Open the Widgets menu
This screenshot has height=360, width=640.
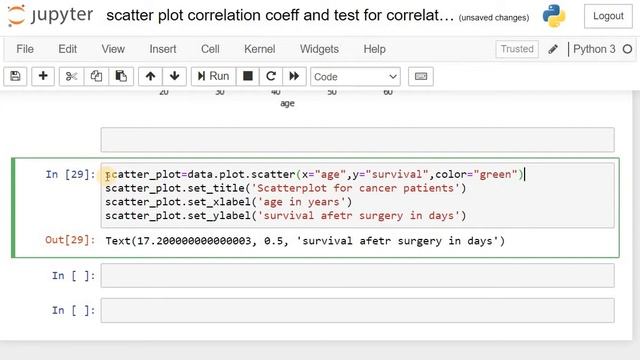319,49
